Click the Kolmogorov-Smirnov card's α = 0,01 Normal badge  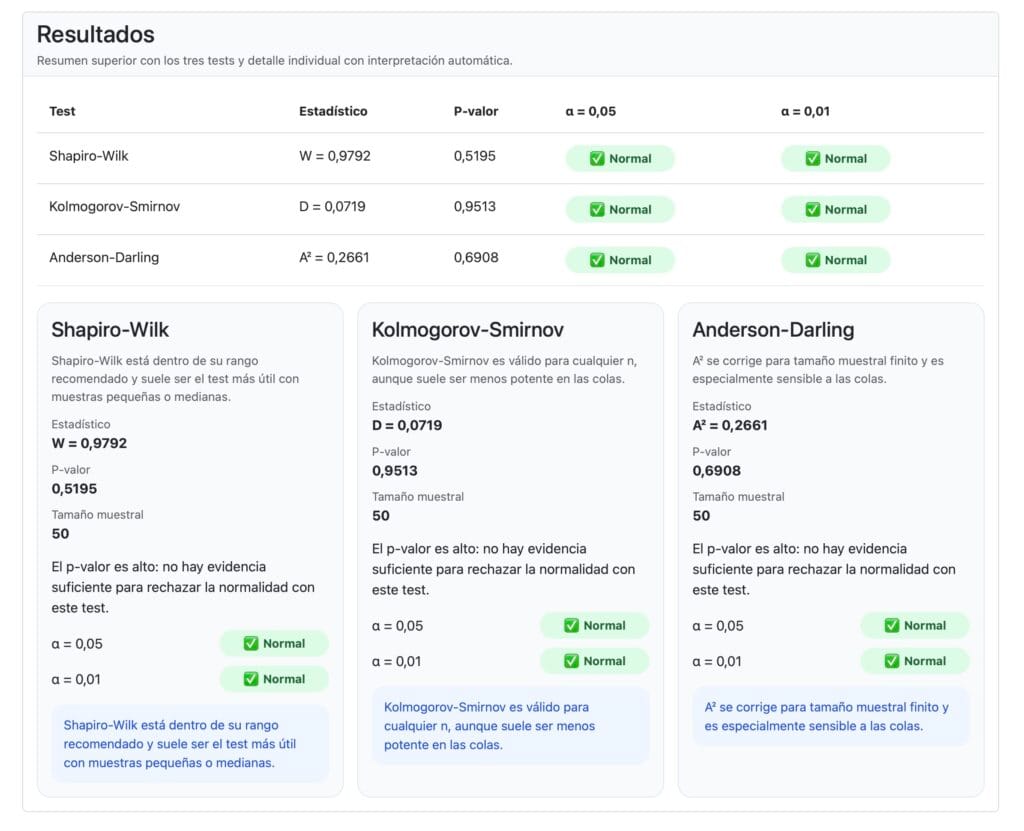[x=595, y=661]
